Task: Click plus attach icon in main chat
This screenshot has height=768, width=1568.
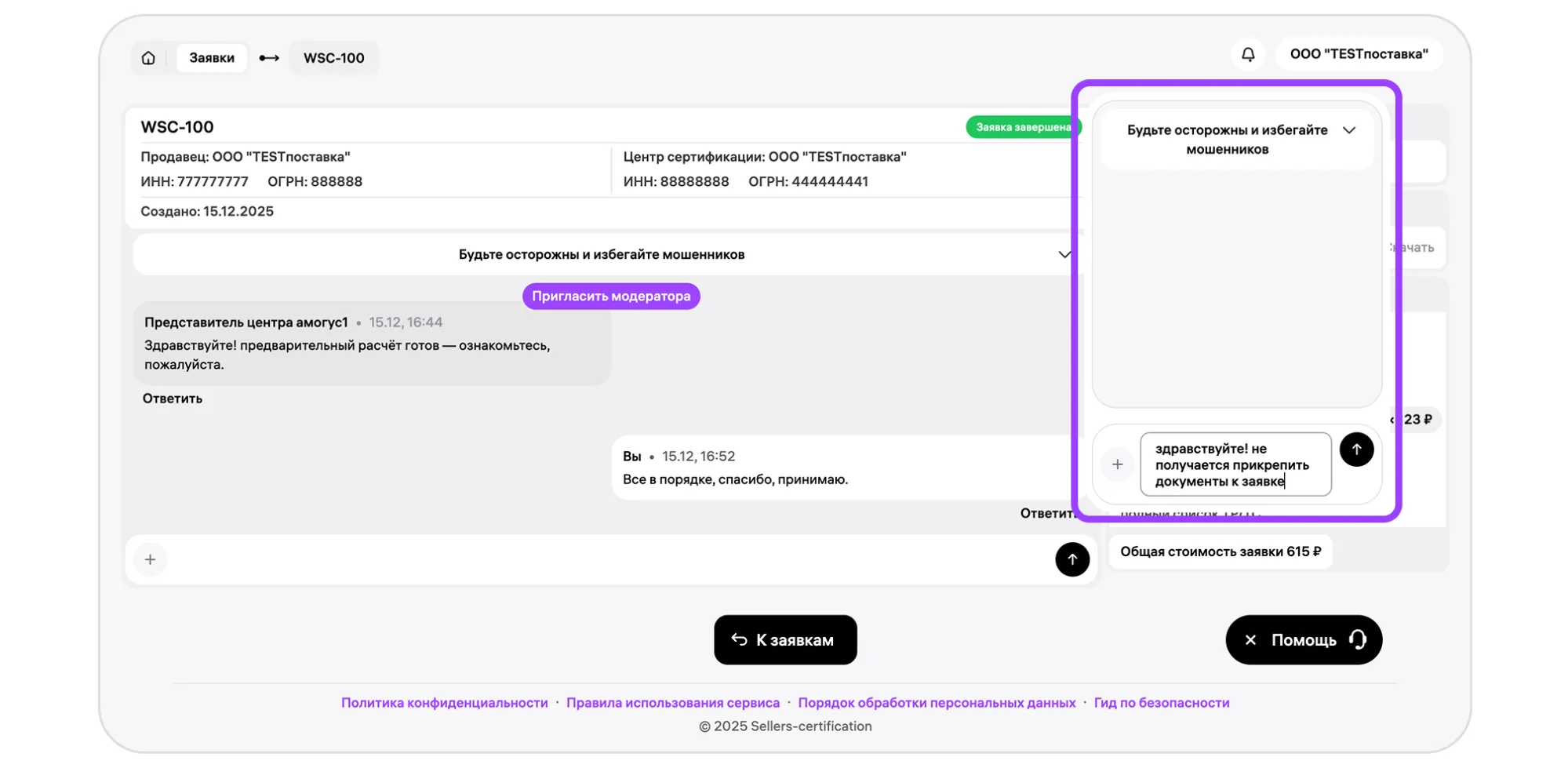Action: (151, 559)
